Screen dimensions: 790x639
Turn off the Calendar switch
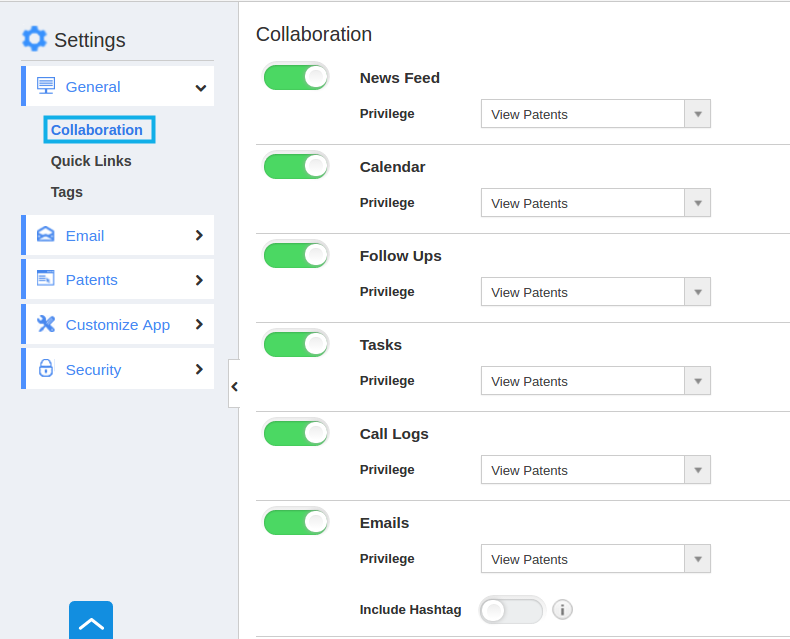(296, 166)
